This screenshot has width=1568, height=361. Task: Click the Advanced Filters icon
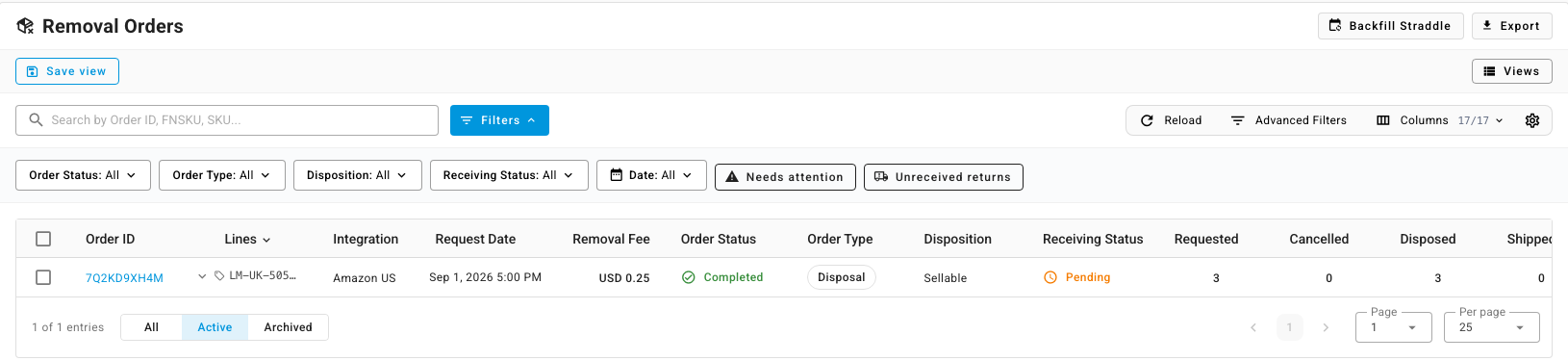pyautogui.click(x=1238, y=120)
